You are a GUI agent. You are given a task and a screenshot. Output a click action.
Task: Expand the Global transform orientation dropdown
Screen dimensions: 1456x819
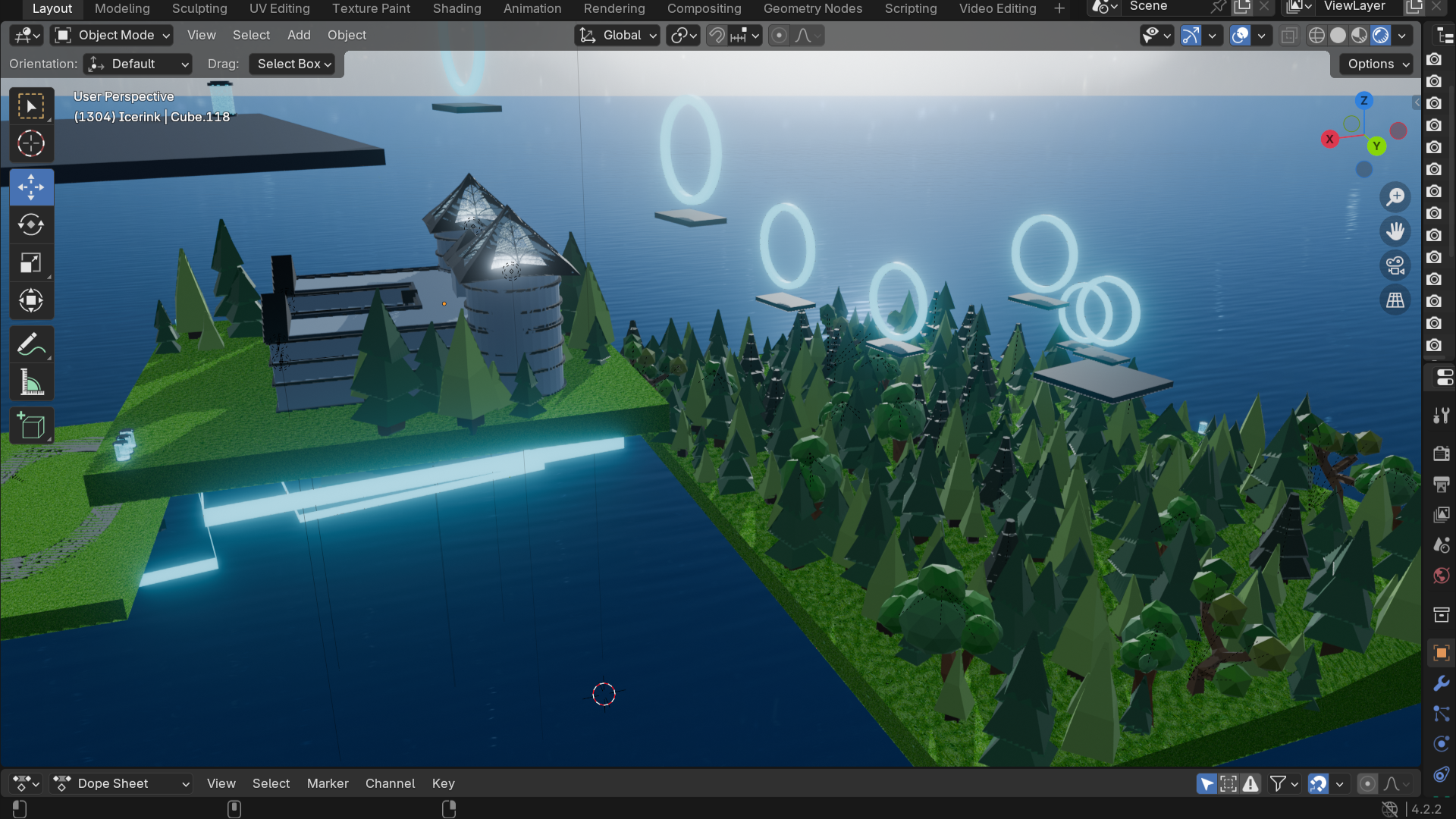pos(617,36)
